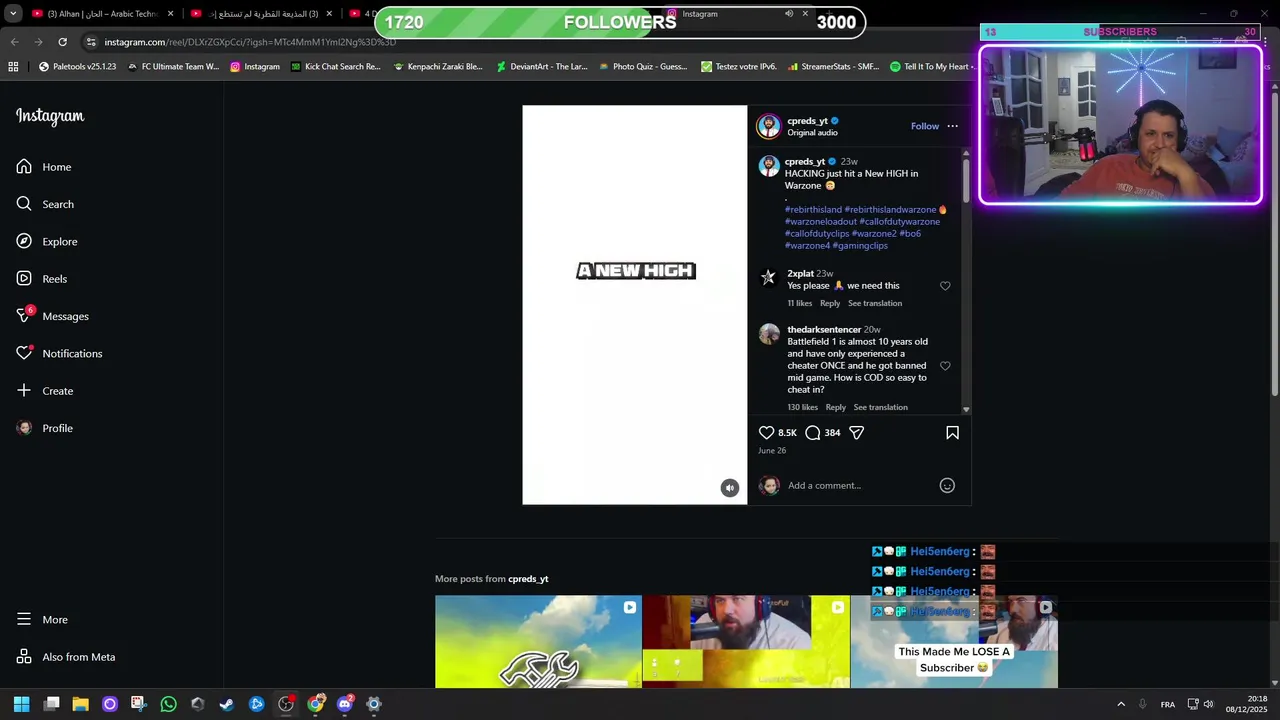Click Create to start a new post
This screenshot has width=1280, height=720.
45,391
